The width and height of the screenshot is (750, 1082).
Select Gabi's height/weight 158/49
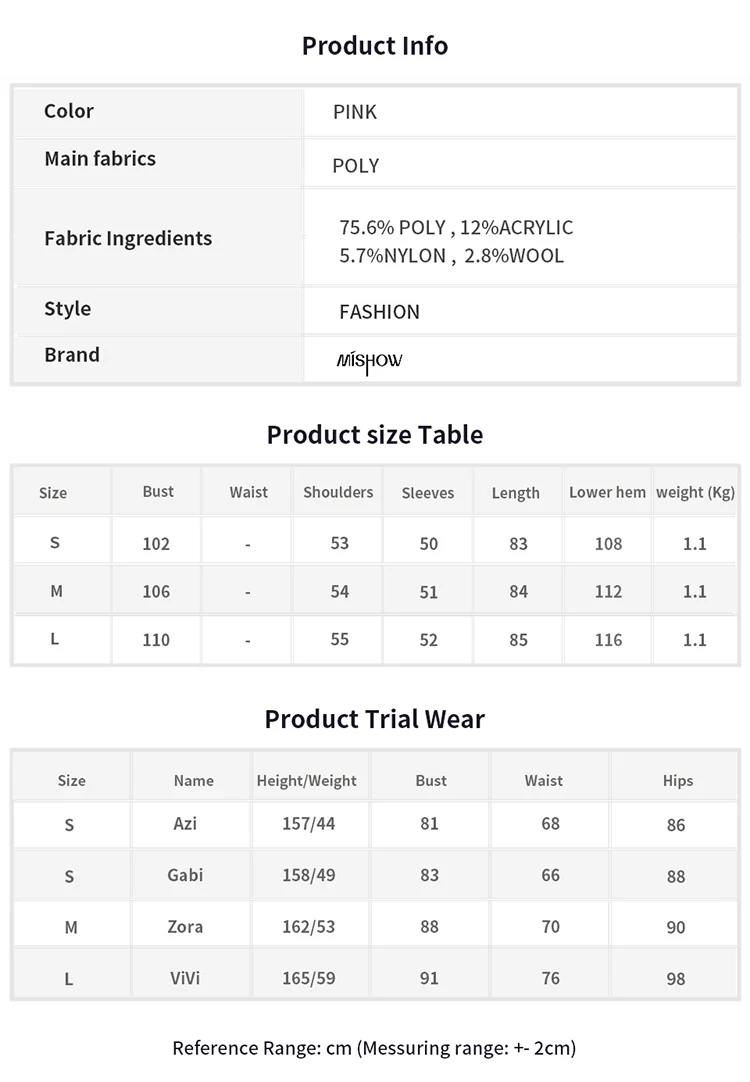coord(308,875)
